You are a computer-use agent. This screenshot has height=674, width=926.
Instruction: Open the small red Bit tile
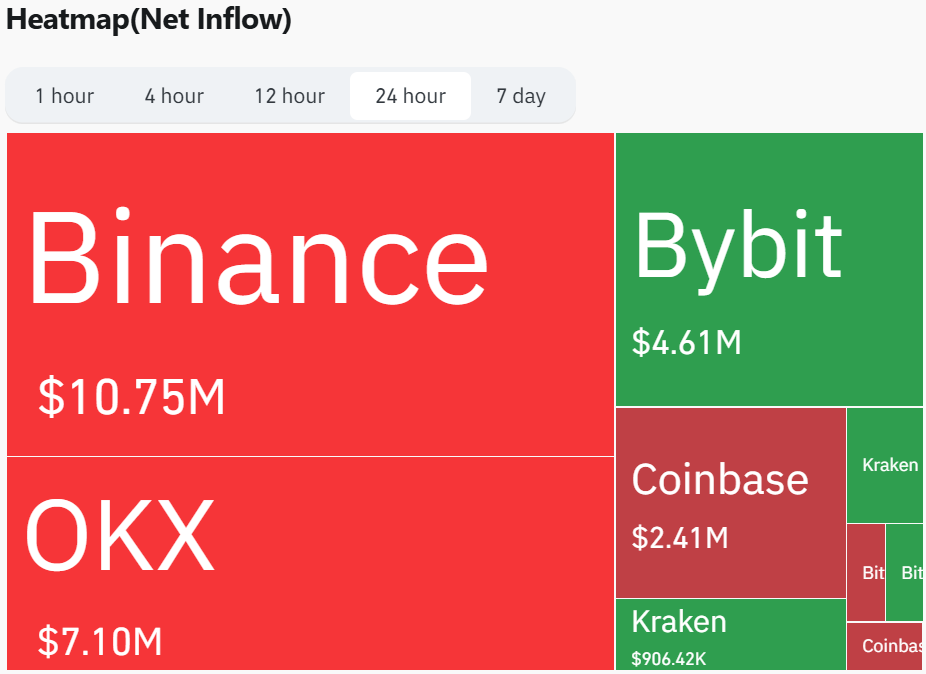pyautogui.click(x=866, y=572)
